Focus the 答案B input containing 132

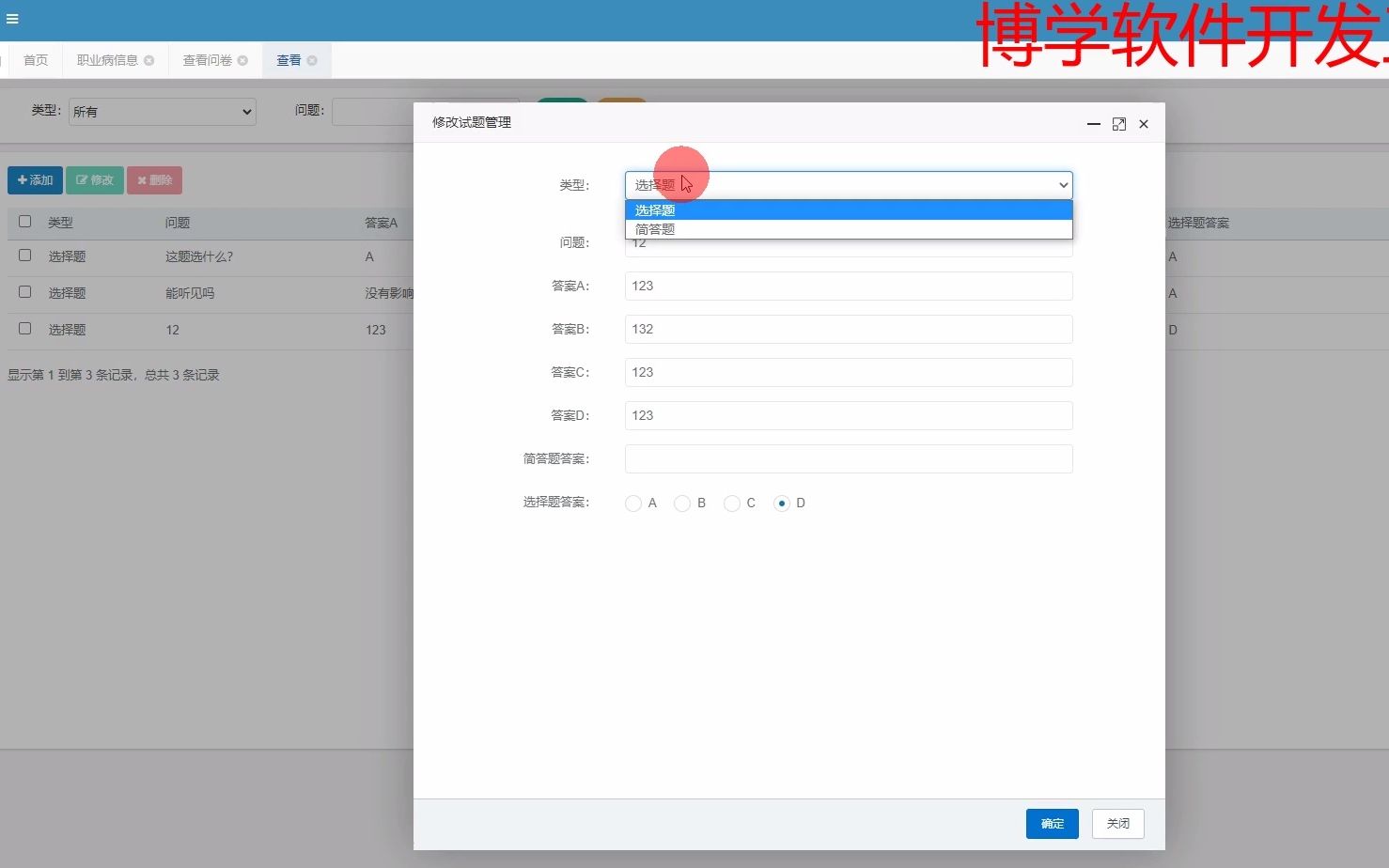pos(849,330)
